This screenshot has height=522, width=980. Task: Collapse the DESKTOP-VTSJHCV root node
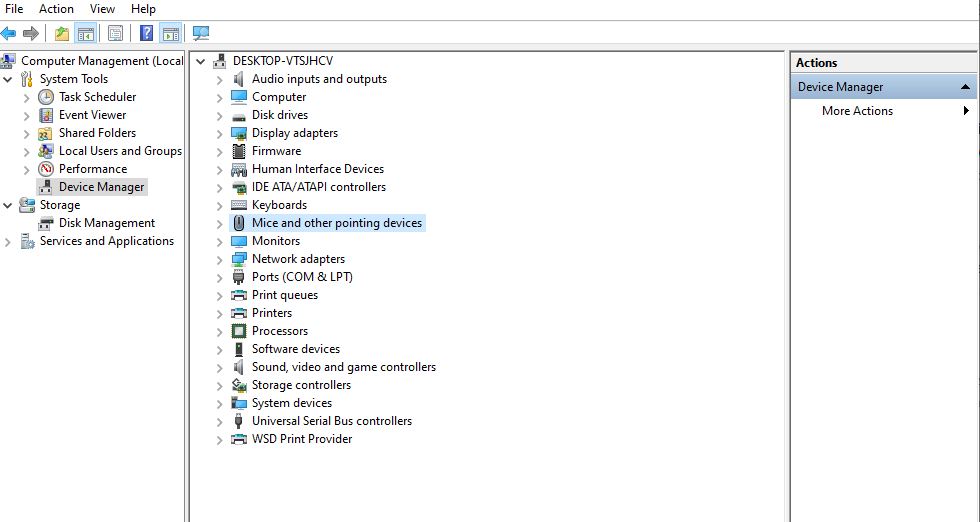click(x=201, y=61)
